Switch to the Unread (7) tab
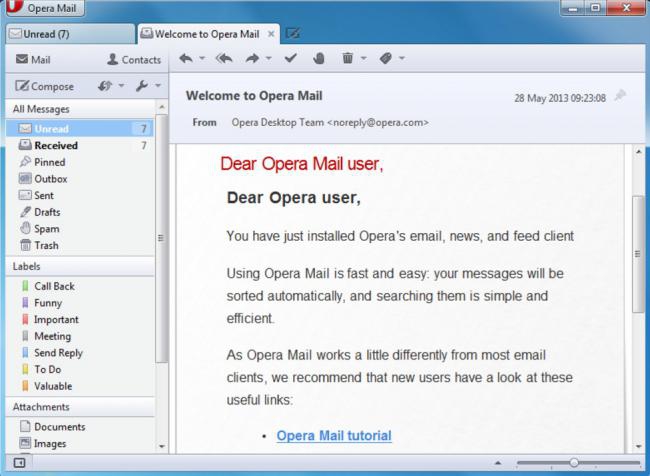 (70, 34)
